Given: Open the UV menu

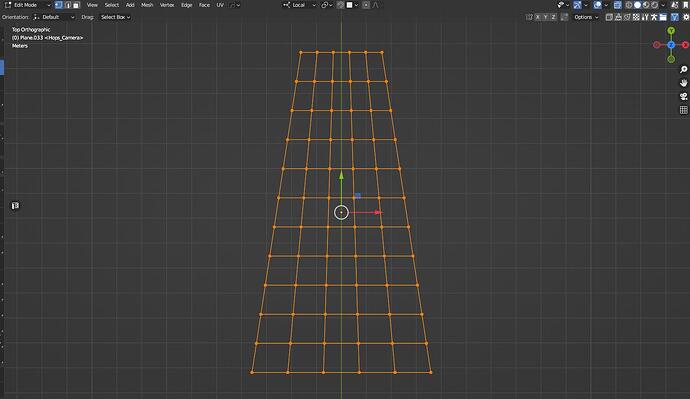Looking at the screenshot, I should (220, 5).
